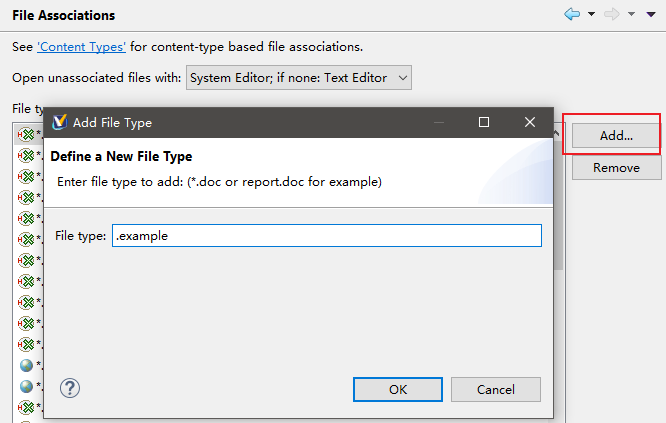The height and width of the screenshot is (423, 666).
Task: Minimize the Add File Type dialog
Action: (x=438, y=122)
